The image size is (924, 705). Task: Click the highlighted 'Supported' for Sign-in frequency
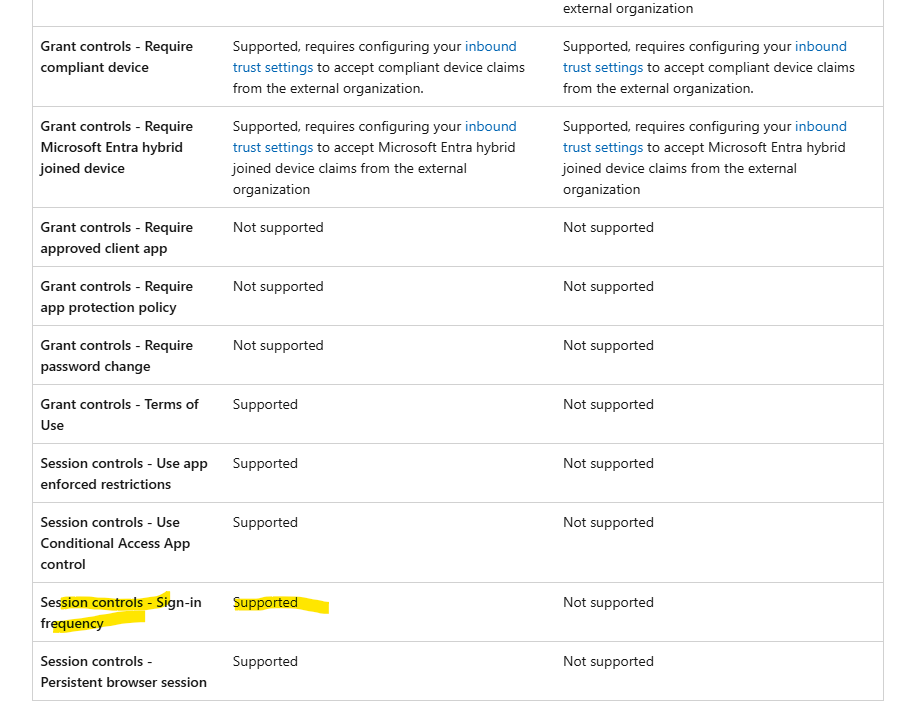265,602
